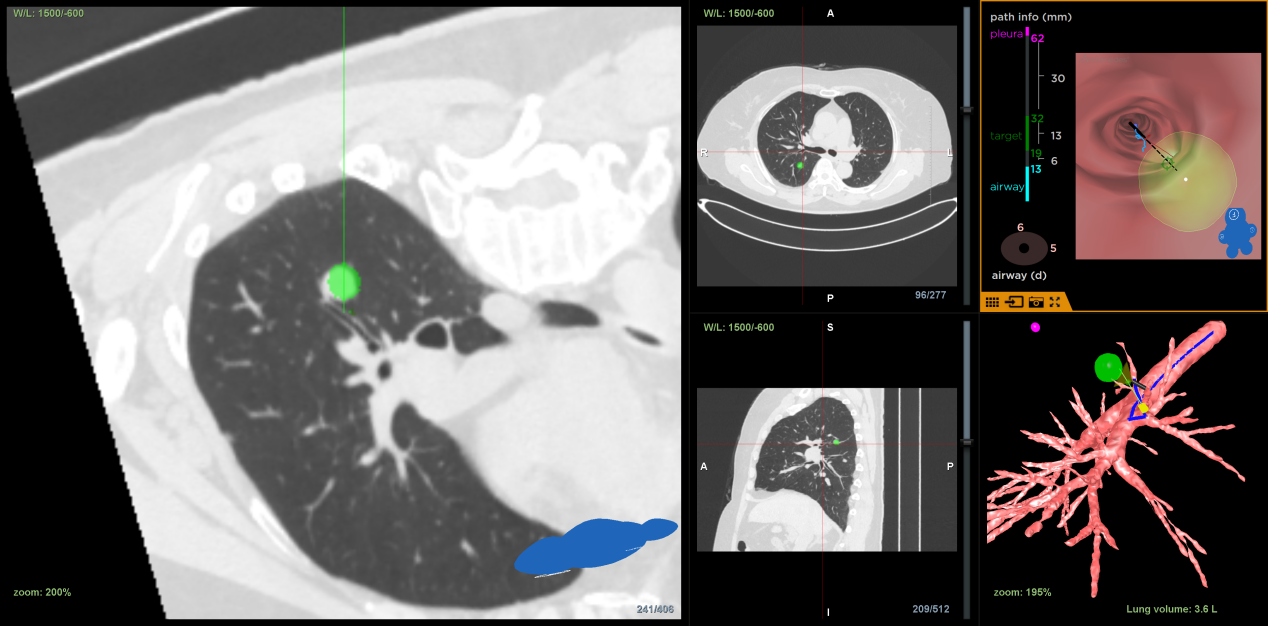The height and width of the screenshot is (626, 1268).
Task: Take a snapshot with camera icon
Action: [1036, 301]
